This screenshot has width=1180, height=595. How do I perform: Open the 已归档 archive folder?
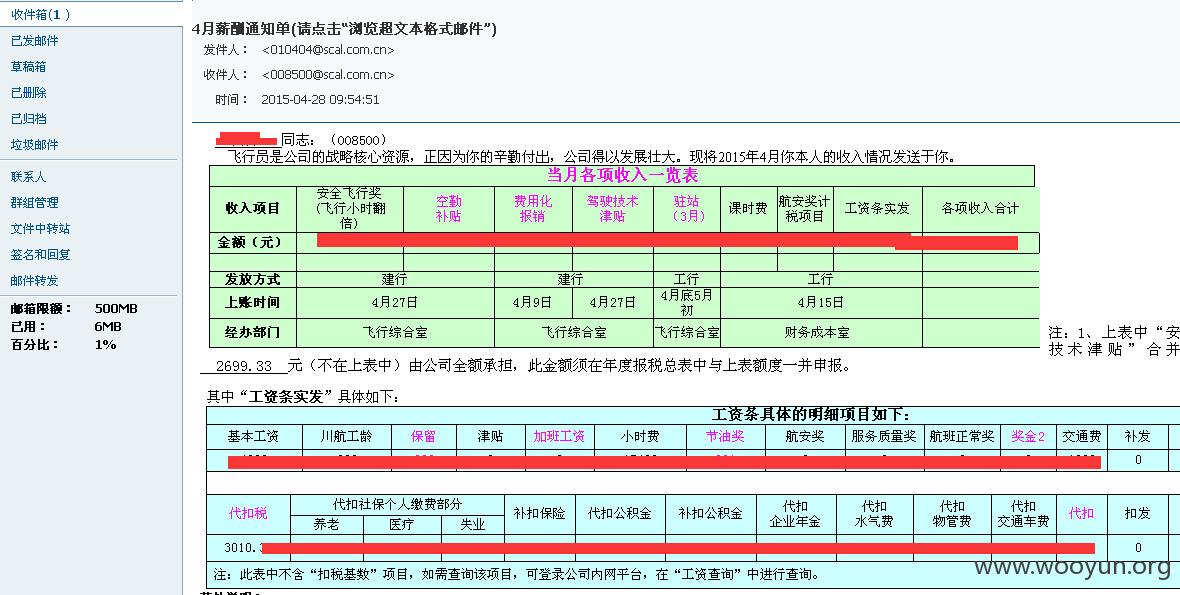click(29, 118)
